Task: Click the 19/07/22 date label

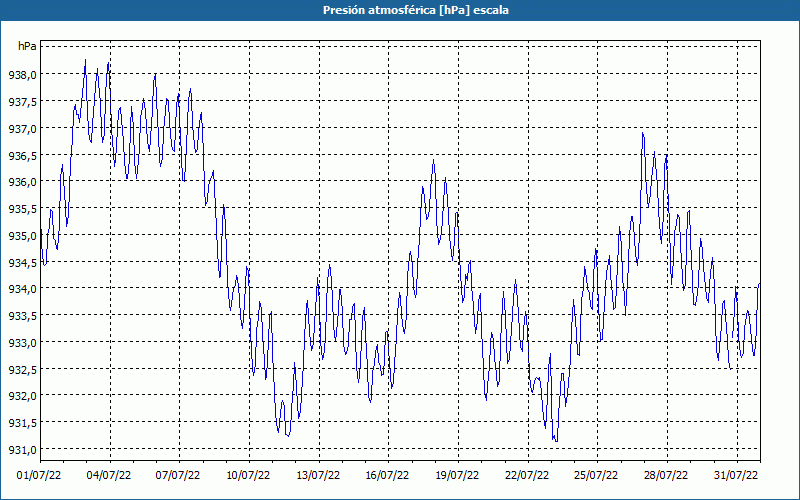Action: coord(457,476)
